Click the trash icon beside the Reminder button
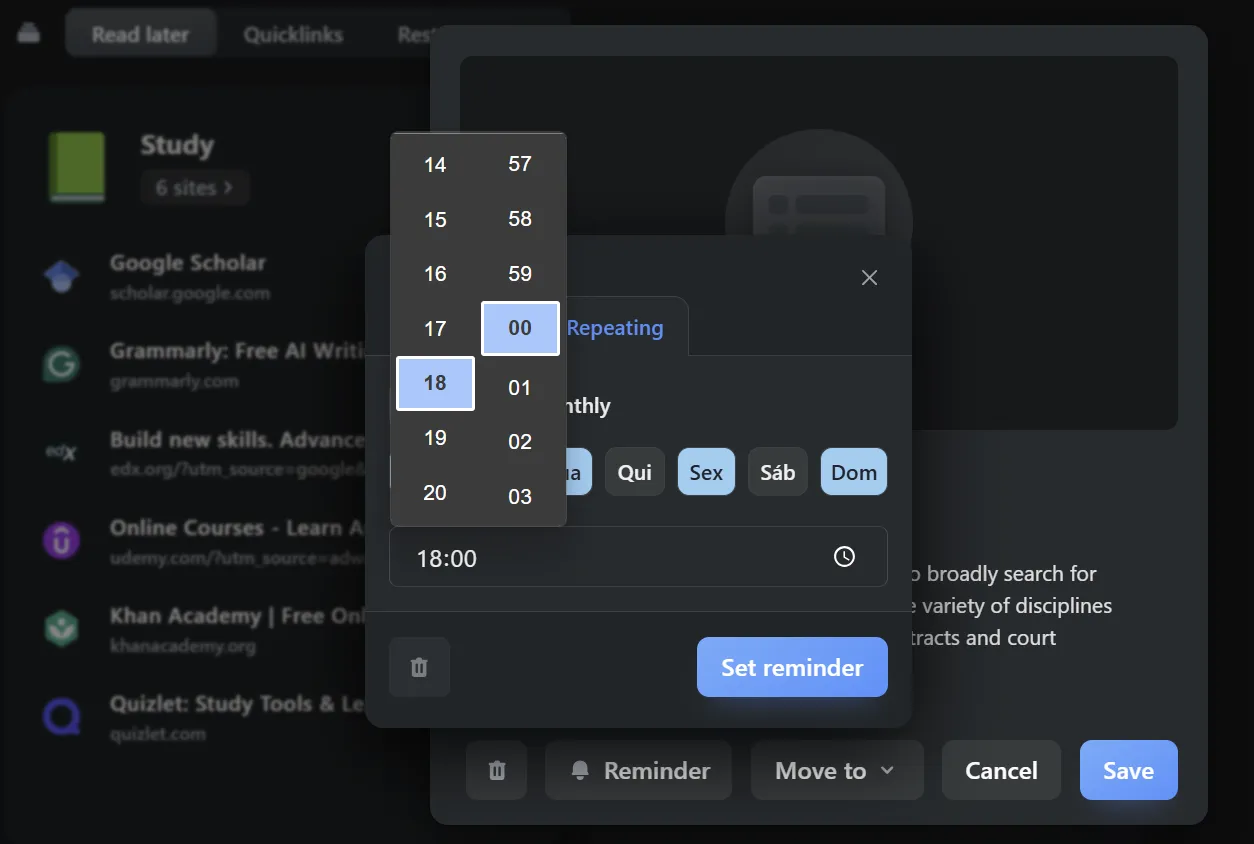Screen dimensions: 1254x844 click(496, 770)
